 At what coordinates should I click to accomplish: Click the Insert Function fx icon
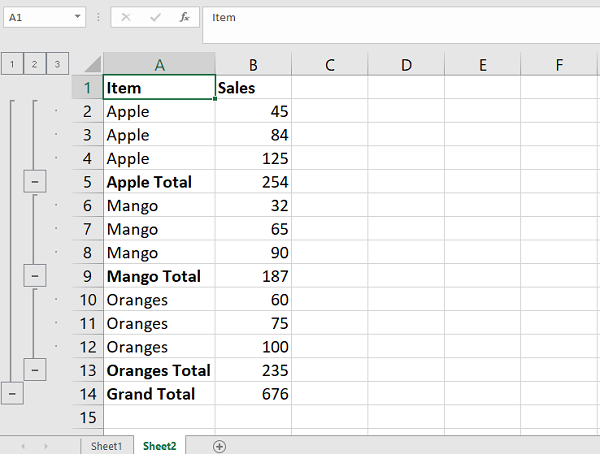point(184,18)
